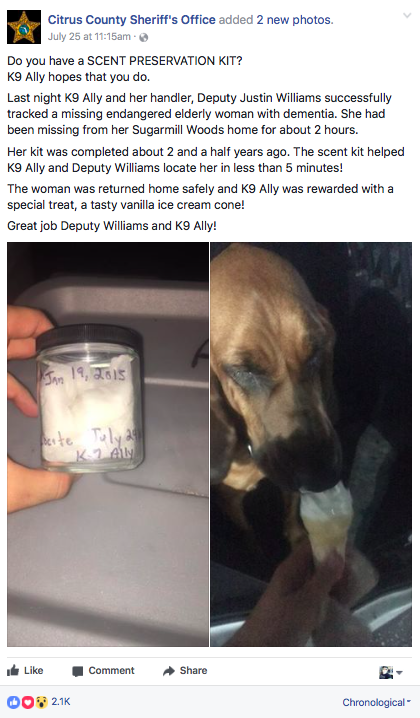Viewport: 420px width, 718px height.
Task: Click the red Love reaction icon
Action: click(x=27, y=702)
